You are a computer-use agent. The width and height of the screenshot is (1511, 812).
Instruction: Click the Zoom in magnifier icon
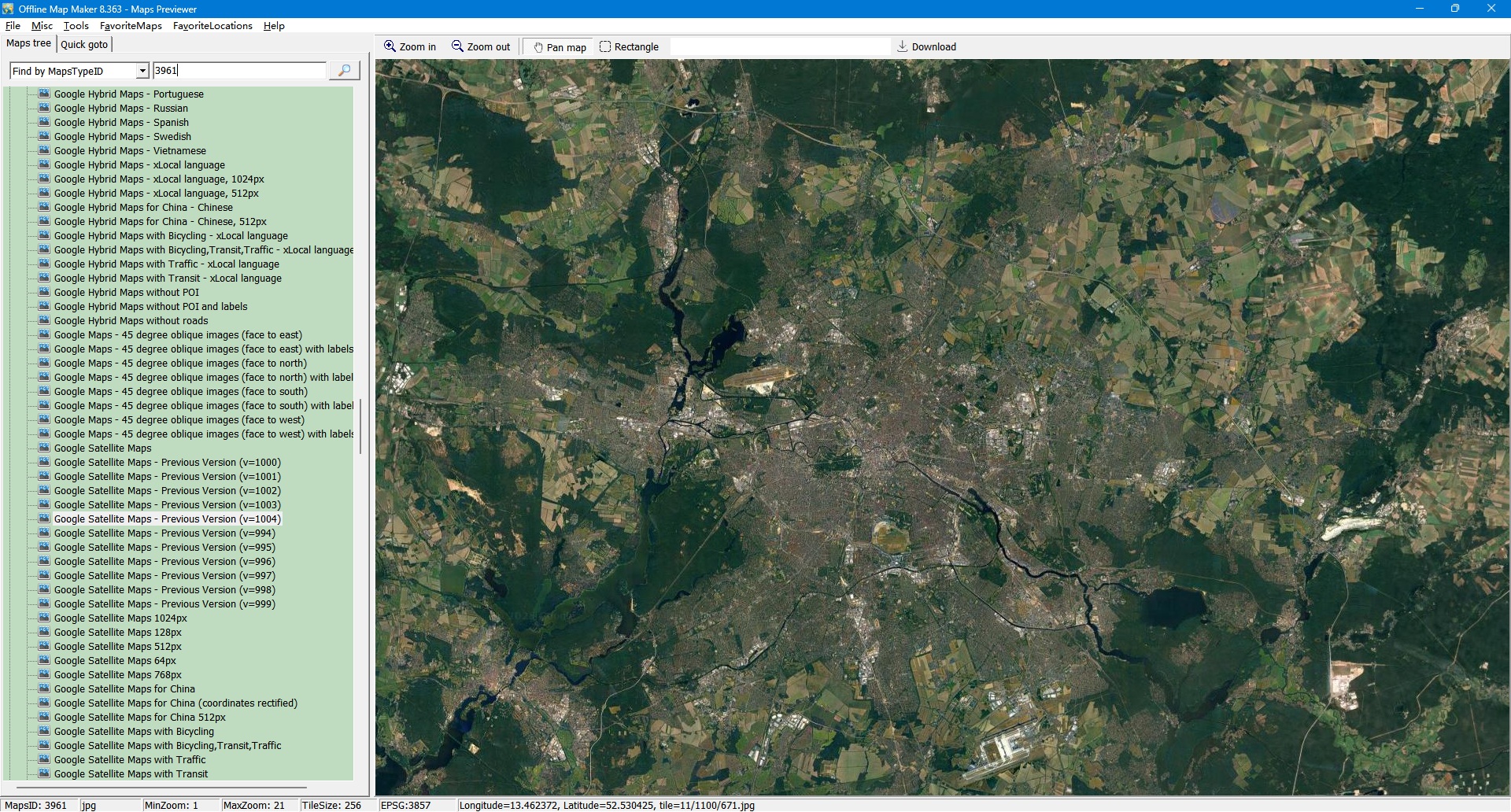point(390,46)
